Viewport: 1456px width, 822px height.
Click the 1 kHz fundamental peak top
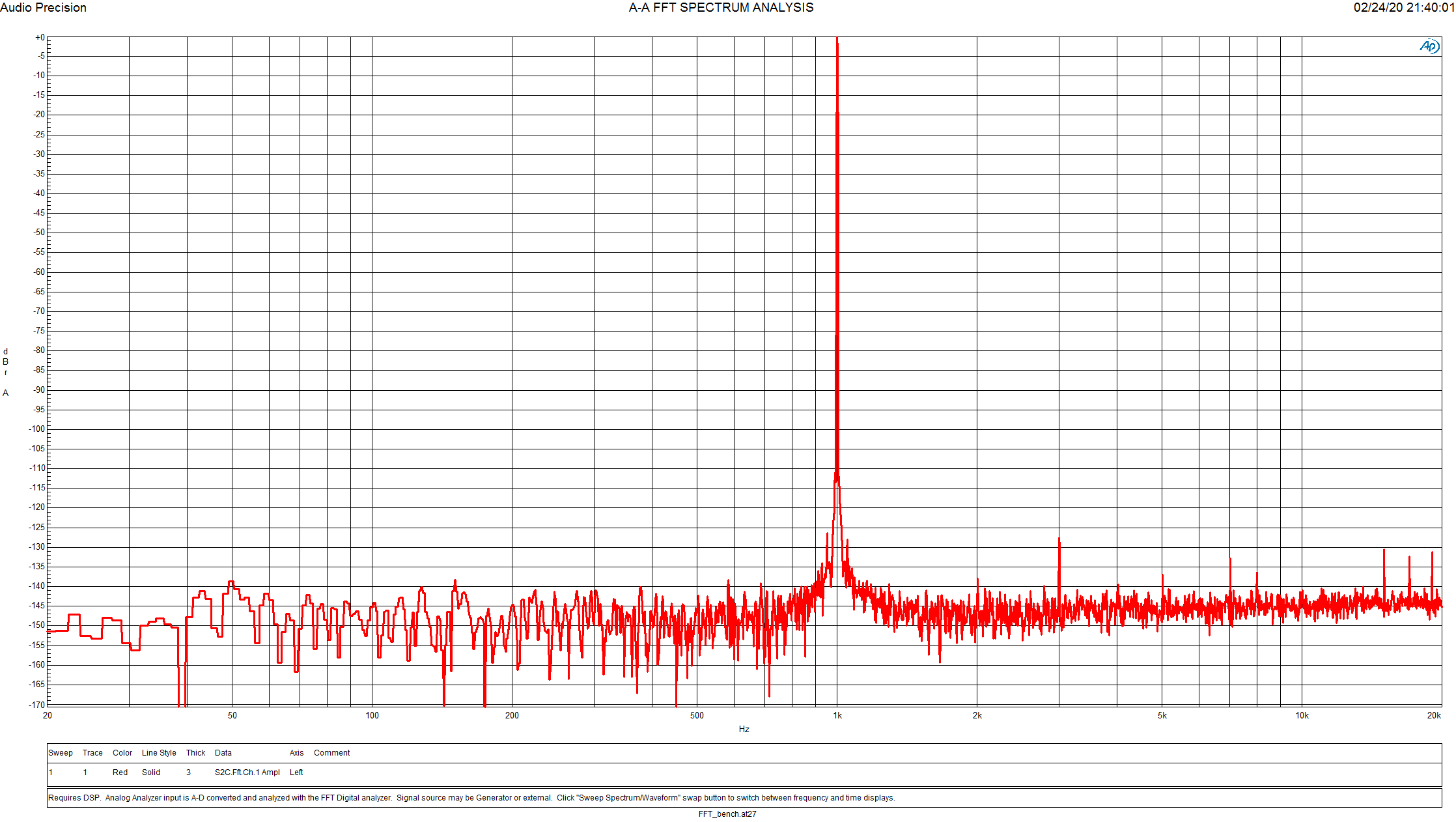pos(837,39)
